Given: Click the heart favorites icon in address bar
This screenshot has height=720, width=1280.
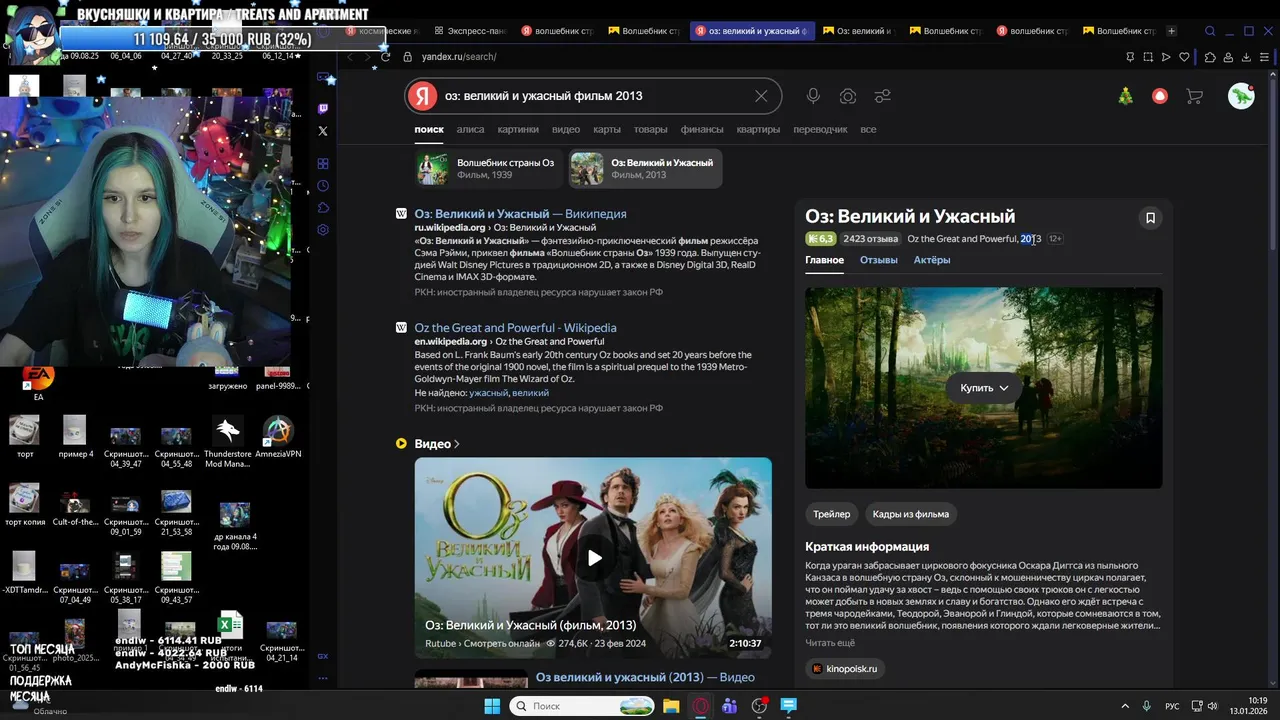Looking at the screenshot, I should [x=1184, y=57].
